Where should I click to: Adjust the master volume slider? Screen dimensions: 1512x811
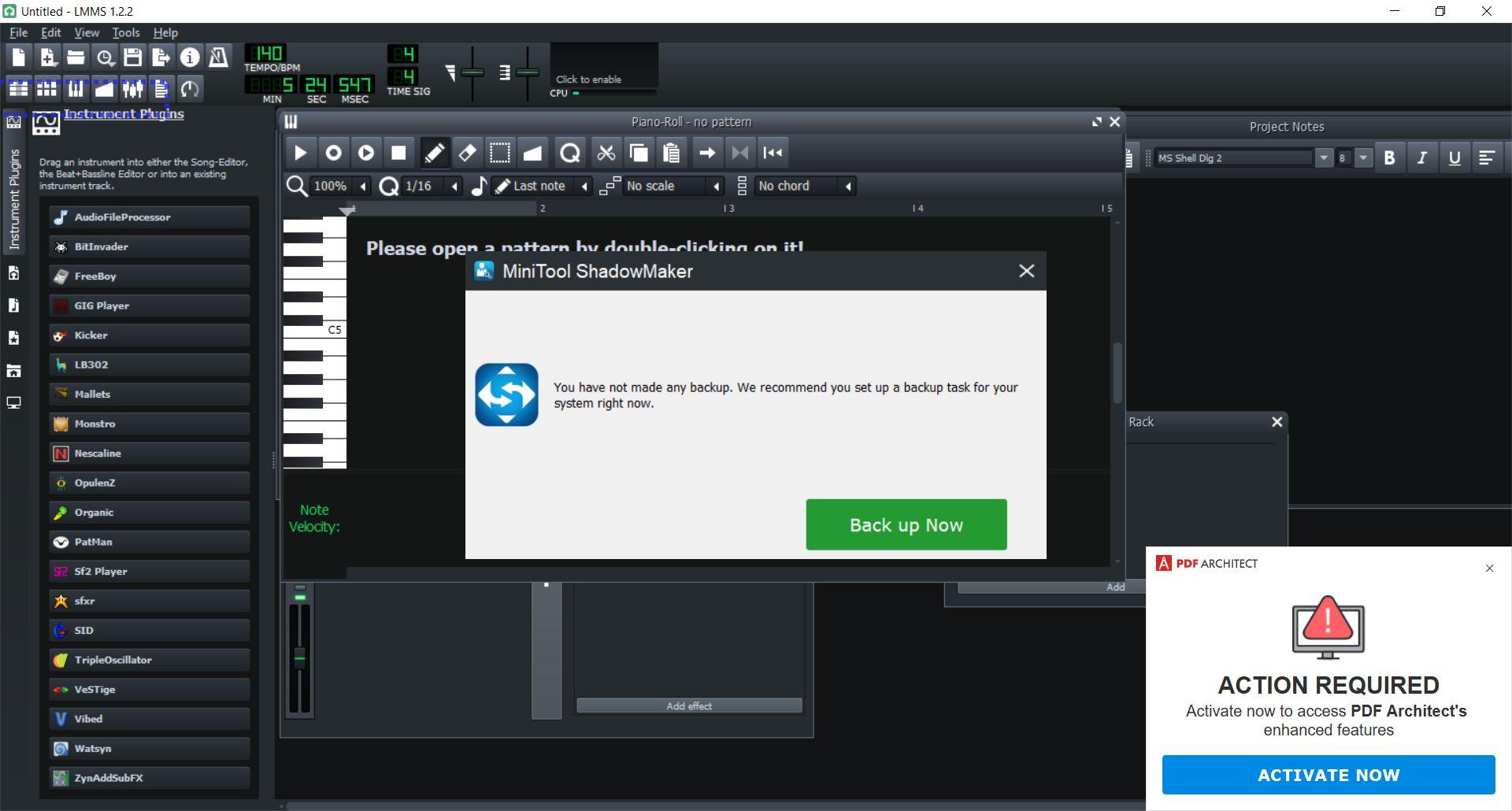click(472, 72)
